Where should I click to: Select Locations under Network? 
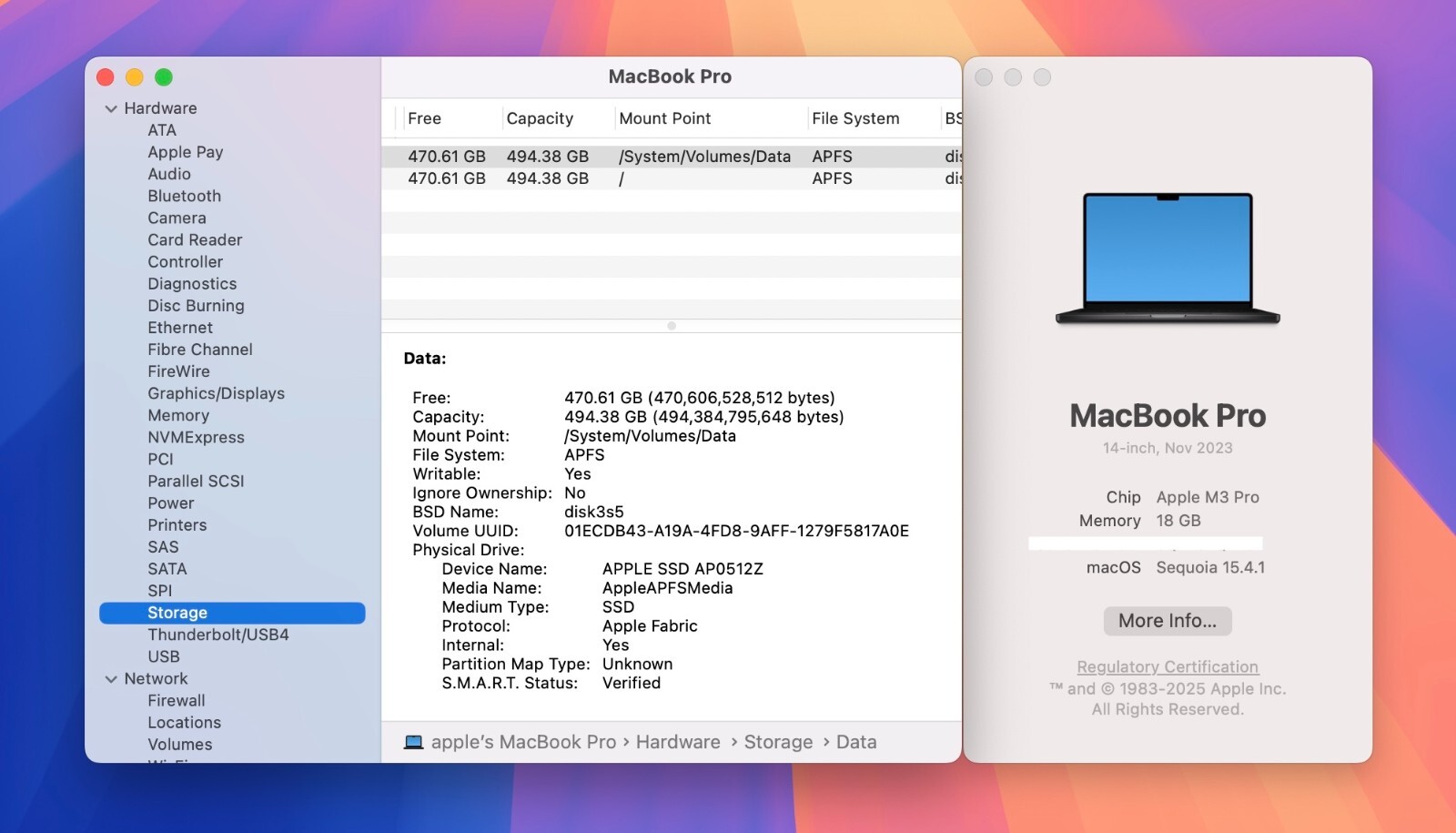point(185,722)
